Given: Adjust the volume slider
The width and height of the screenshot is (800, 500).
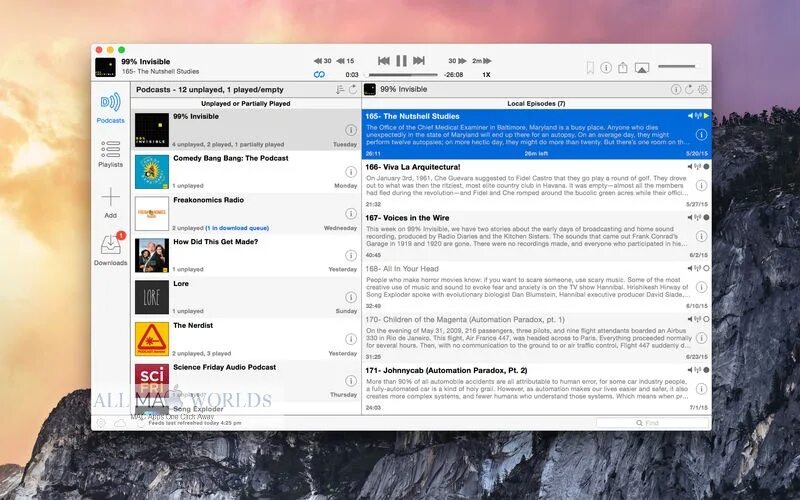Looking at the screenshot, I should pos(677,66).
